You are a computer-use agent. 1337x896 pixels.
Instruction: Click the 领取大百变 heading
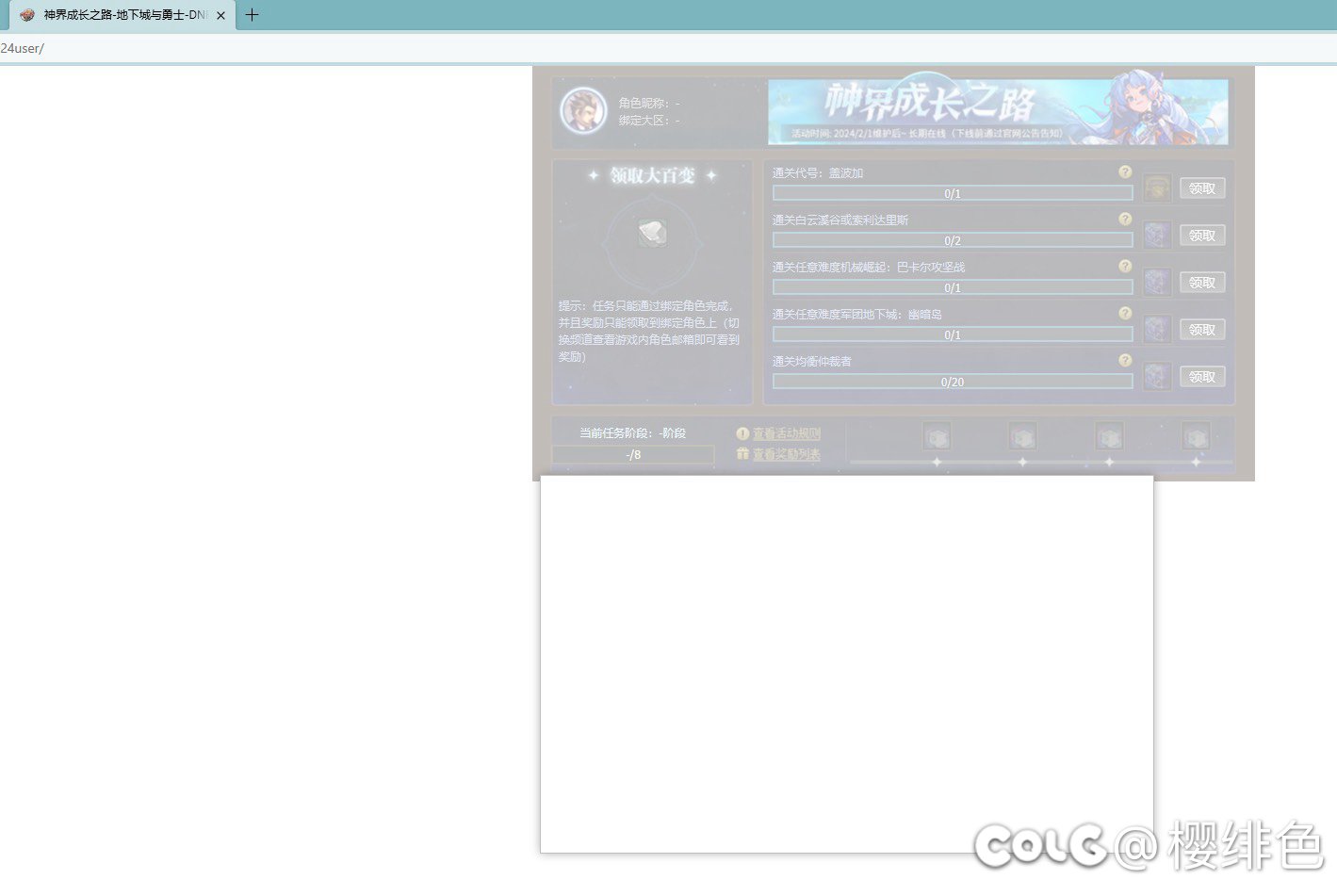click(652, 175)
